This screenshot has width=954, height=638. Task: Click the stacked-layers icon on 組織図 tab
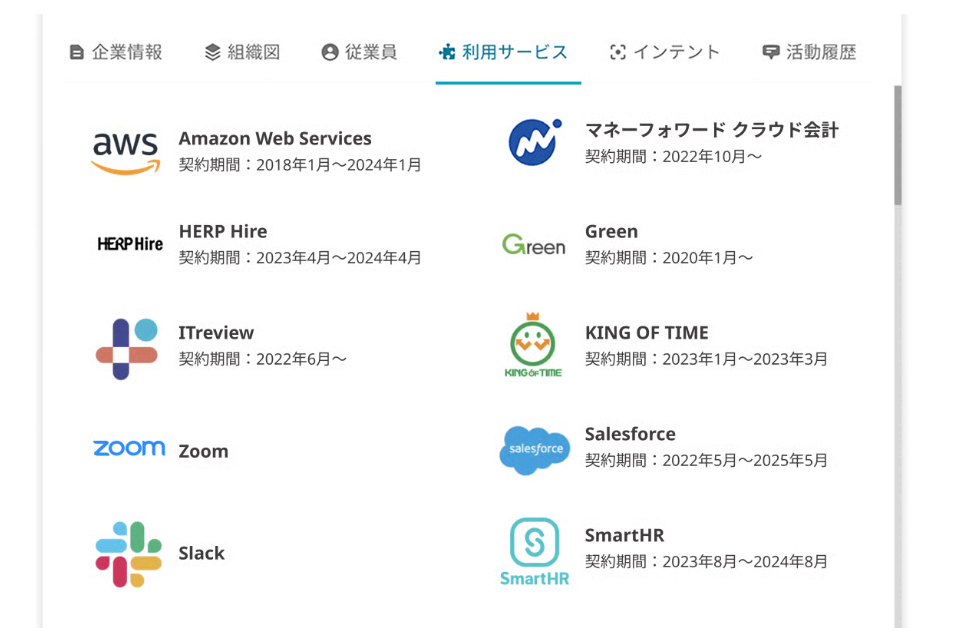[211, 52]
